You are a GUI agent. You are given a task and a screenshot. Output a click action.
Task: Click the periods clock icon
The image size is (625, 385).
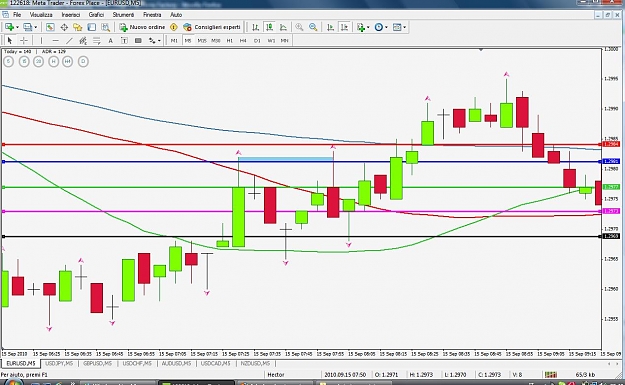[379, 27]
